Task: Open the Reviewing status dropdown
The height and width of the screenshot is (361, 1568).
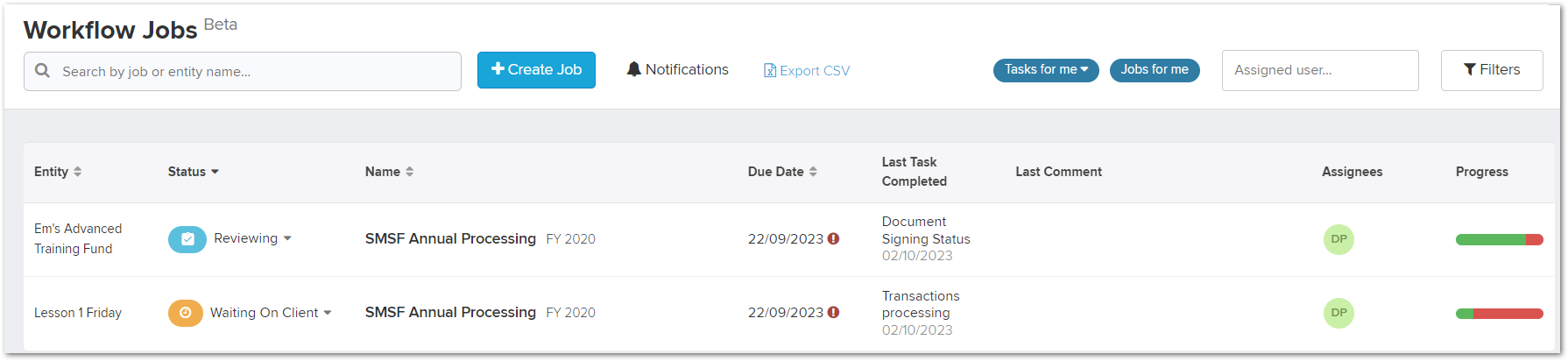Action: 253,238
